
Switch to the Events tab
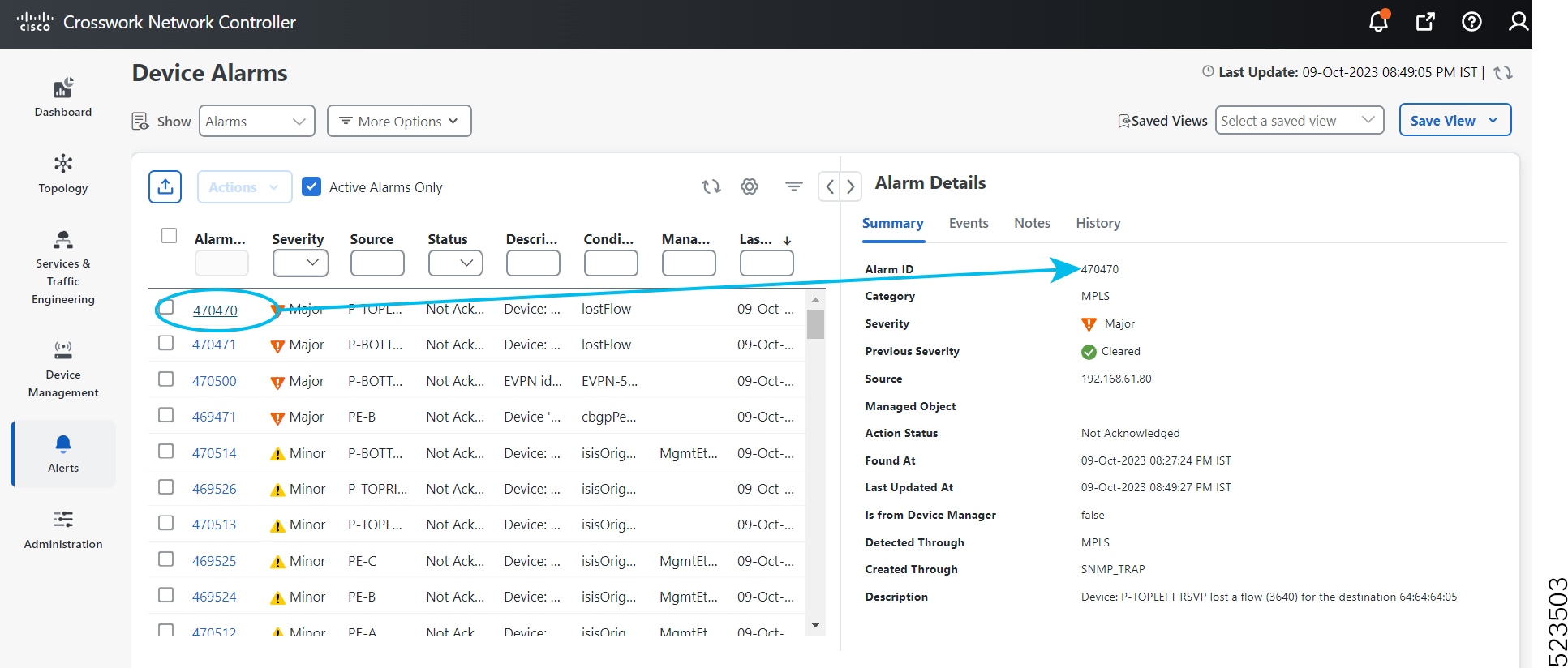pyautogui.click(x=969, y=223)
